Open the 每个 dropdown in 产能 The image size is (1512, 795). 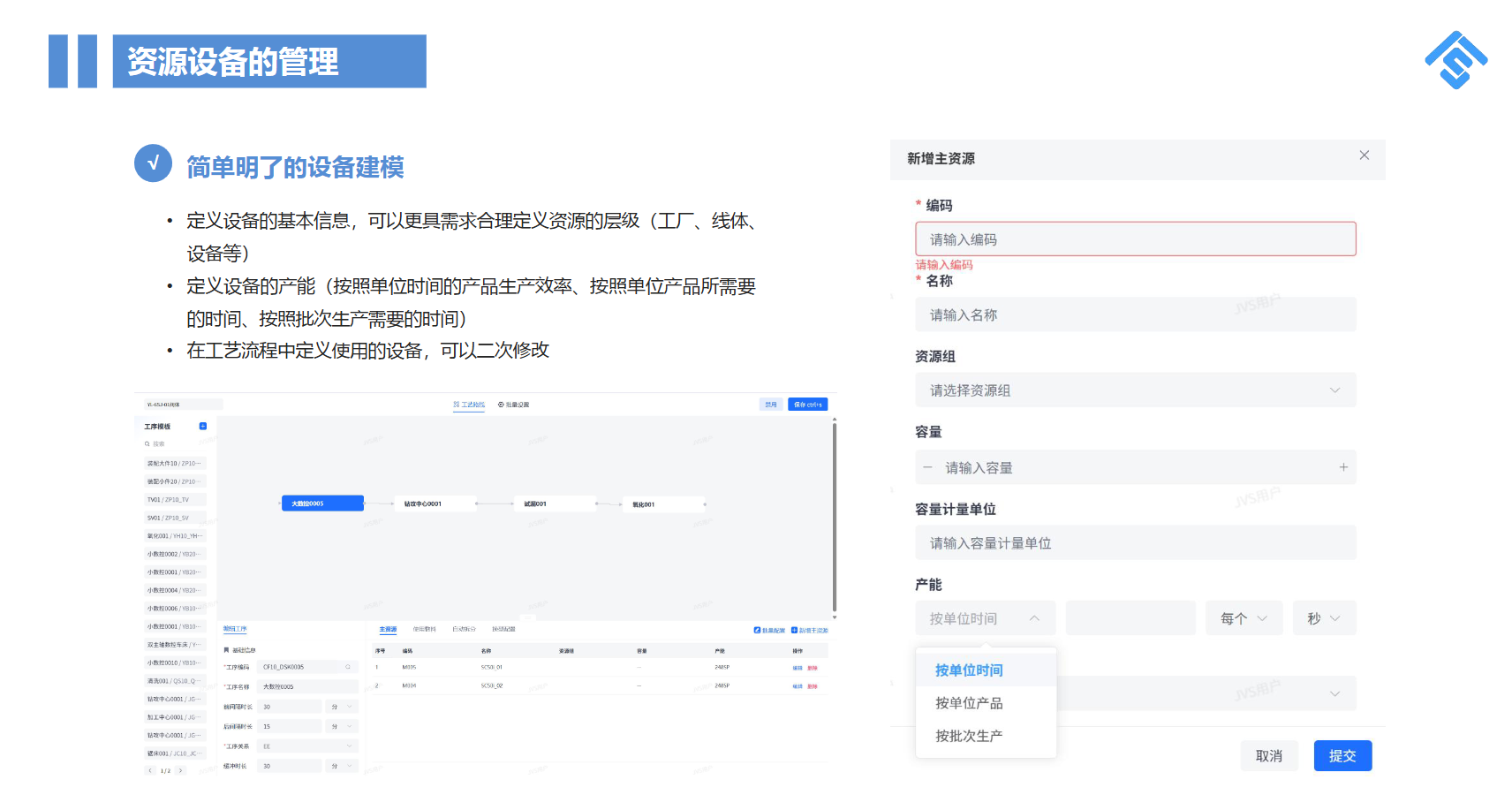[1244, 618]
